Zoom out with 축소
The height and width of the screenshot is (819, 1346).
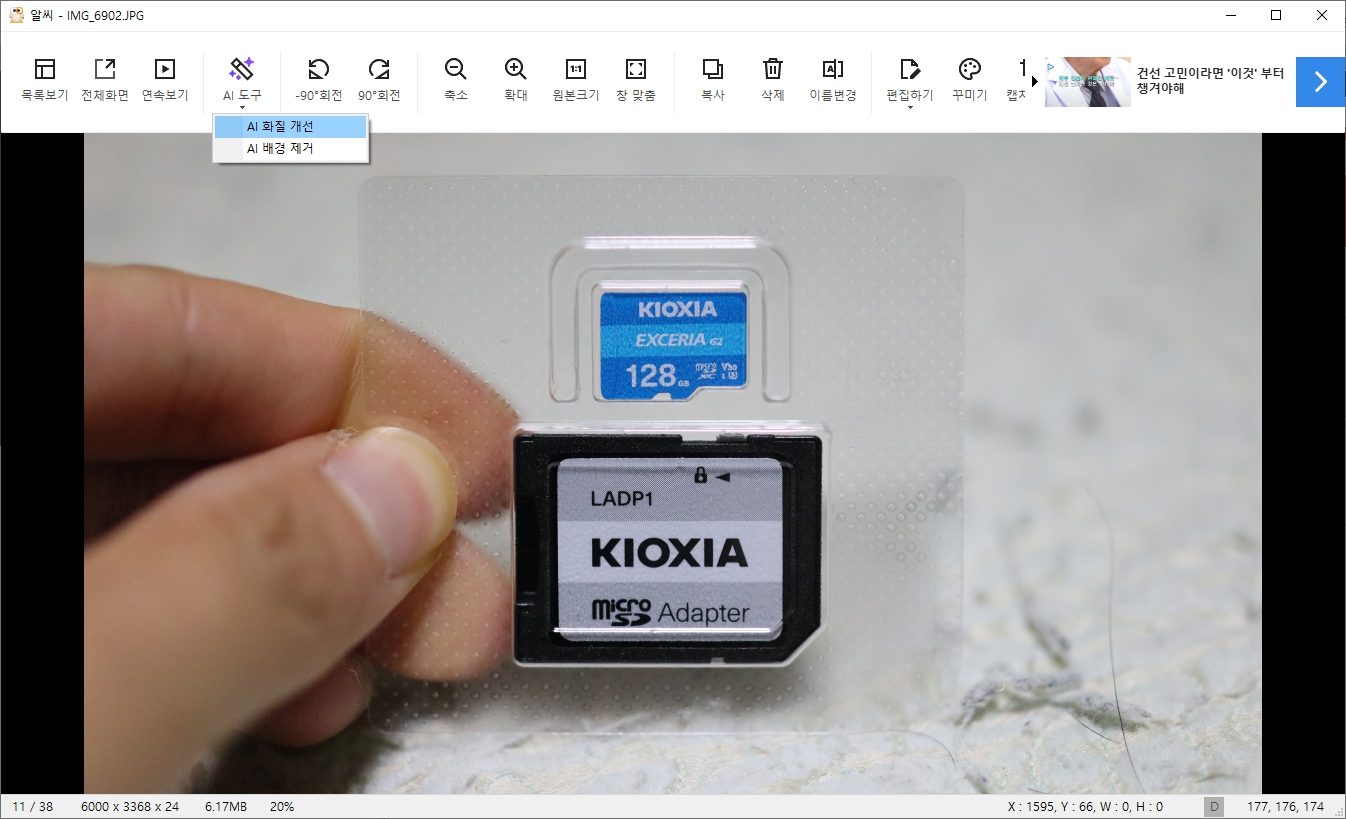tap(456, 80)
